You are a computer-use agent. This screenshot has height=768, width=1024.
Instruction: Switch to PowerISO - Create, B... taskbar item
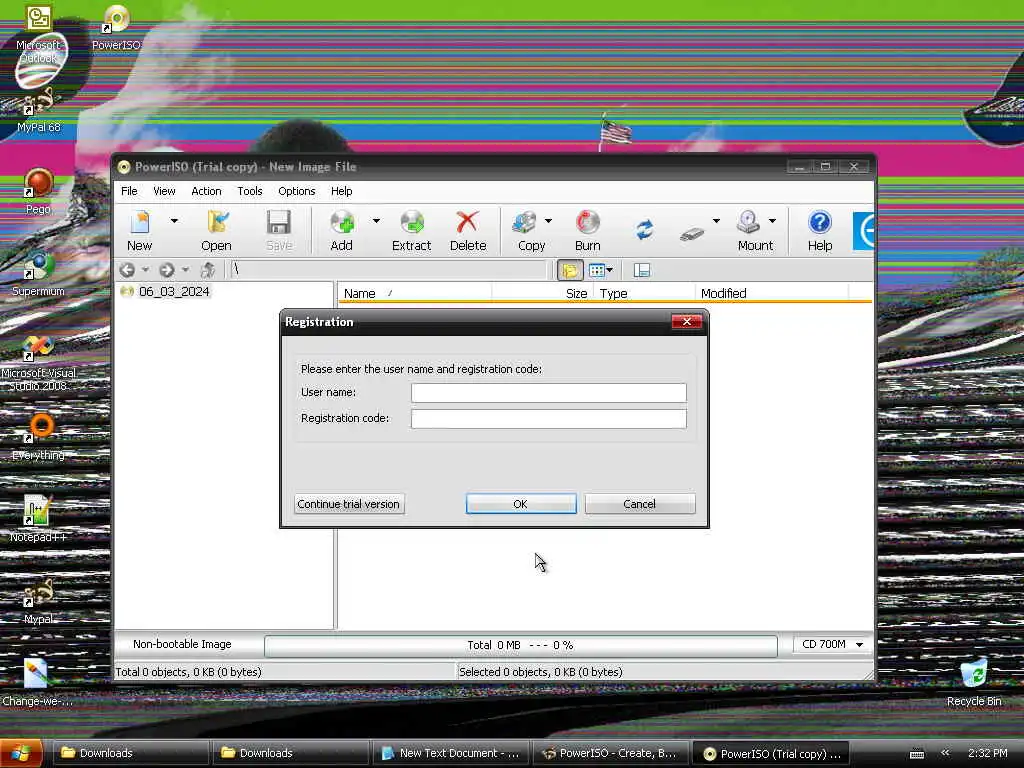[611, 753]
